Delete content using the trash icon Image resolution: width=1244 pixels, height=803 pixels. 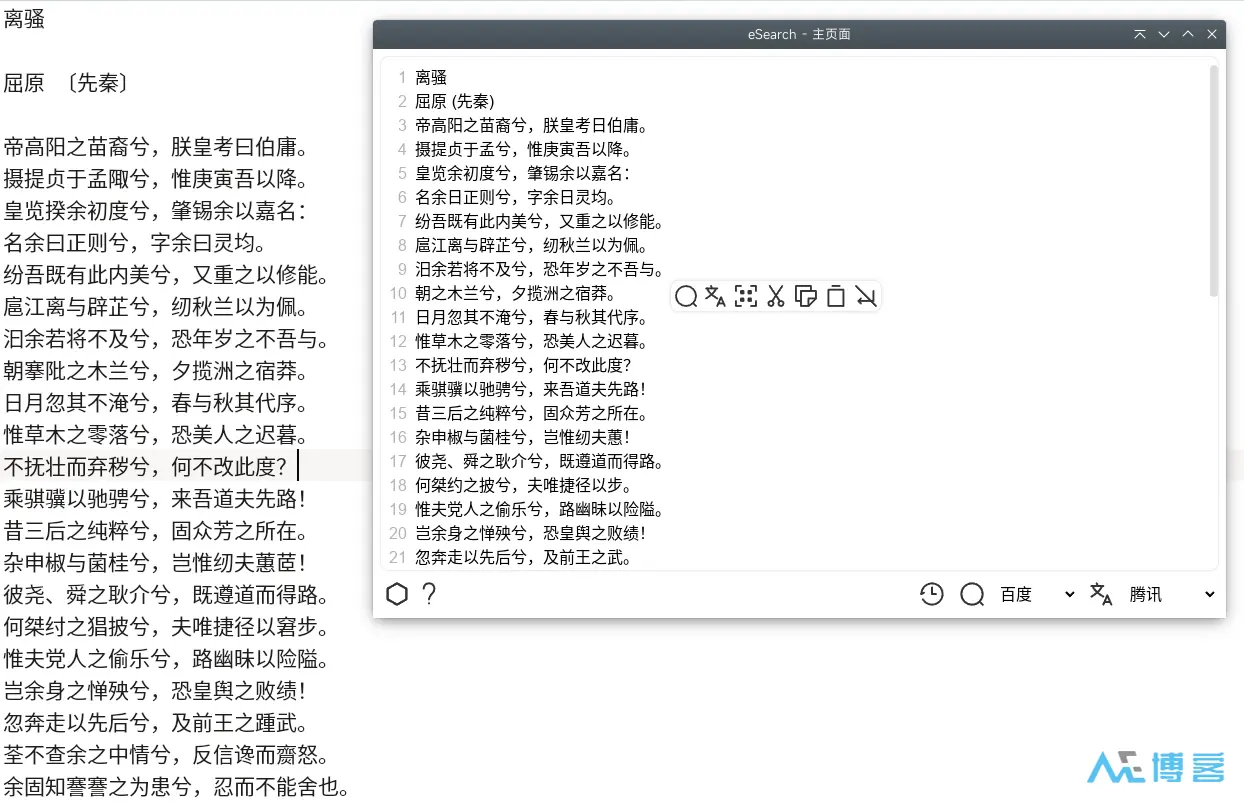tap(836, 296)
